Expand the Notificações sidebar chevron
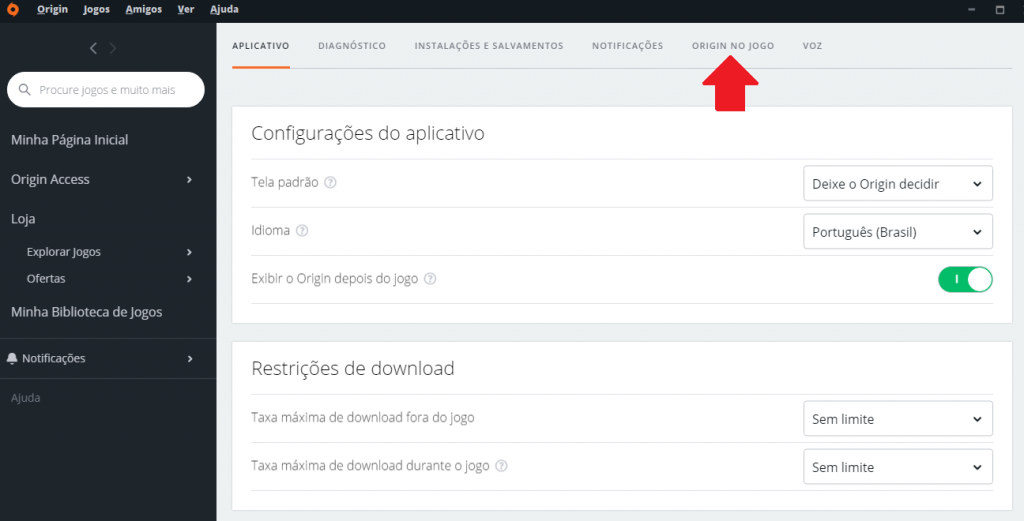 tap(189, 358)
